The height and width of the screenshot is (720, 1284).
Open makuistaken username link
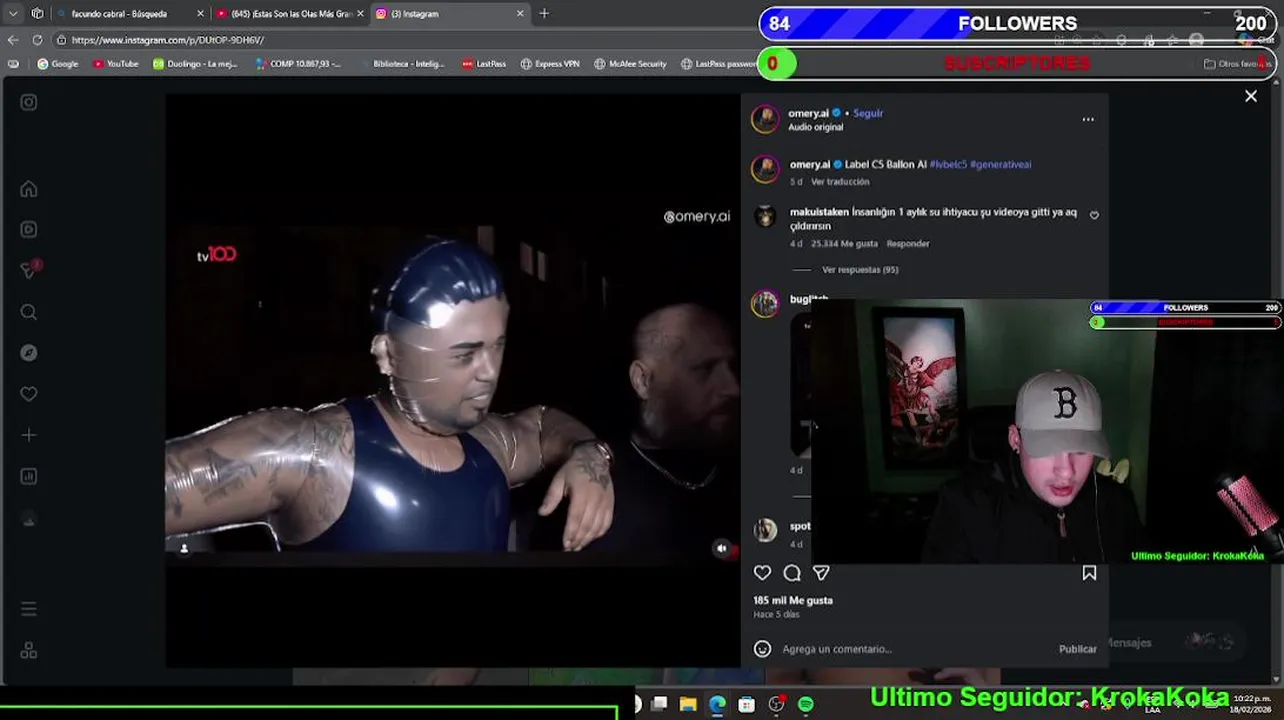coord(819,212)
